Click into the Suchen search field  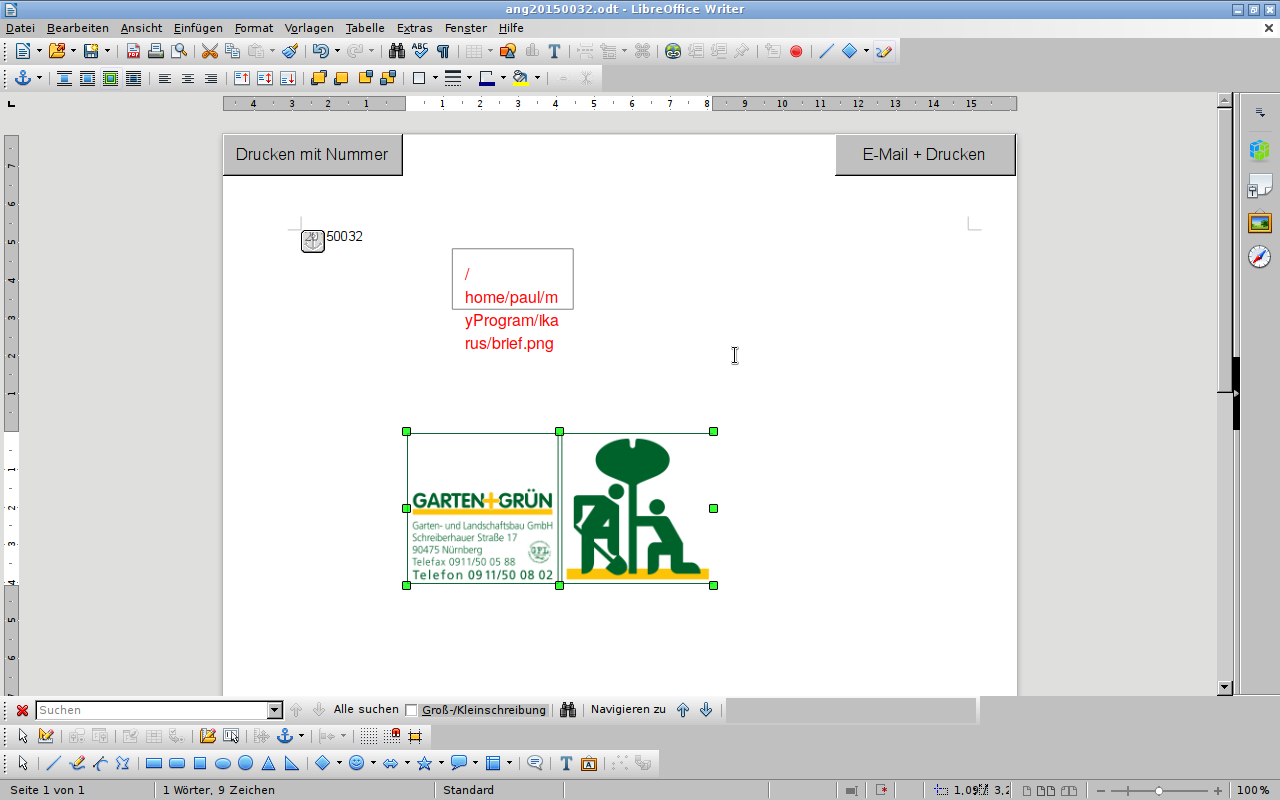[x=152, y=710]
